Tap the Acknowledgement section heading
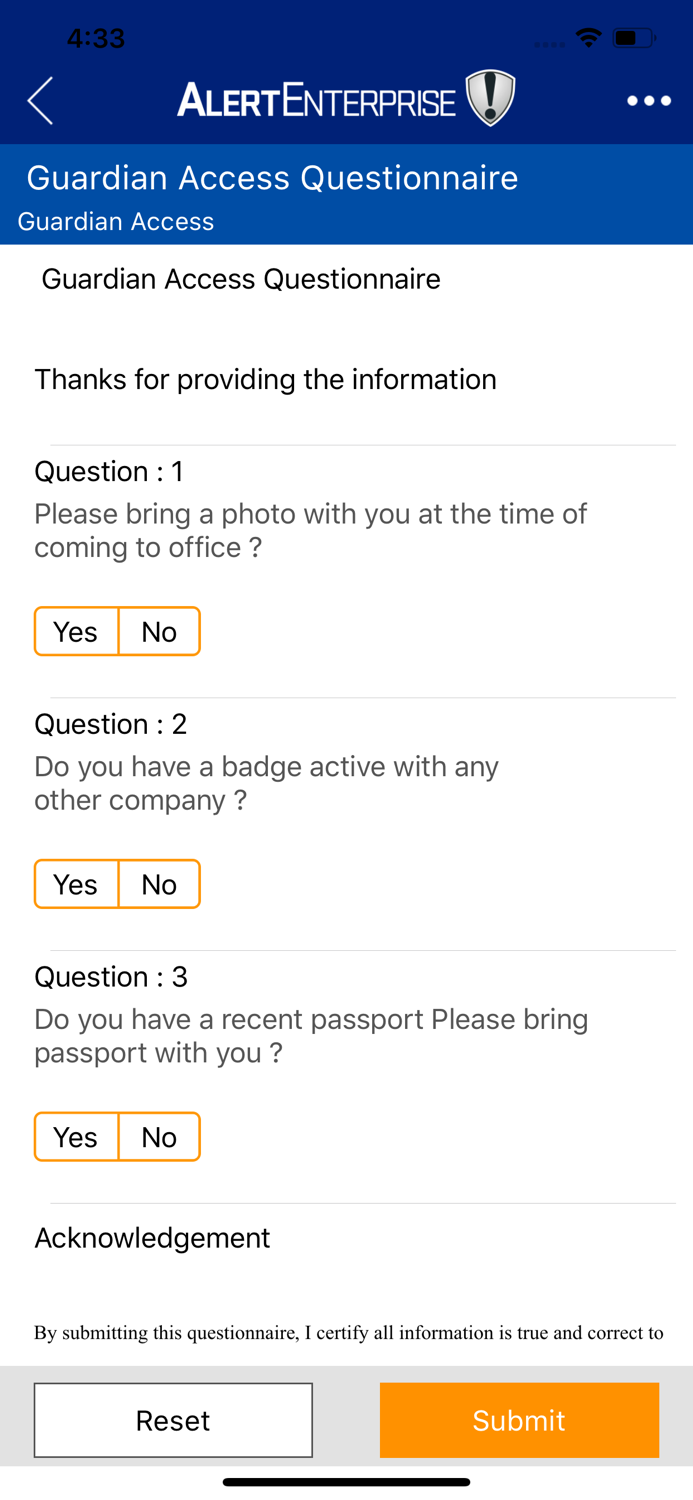693x1500 pixels. click(152, 1238)
